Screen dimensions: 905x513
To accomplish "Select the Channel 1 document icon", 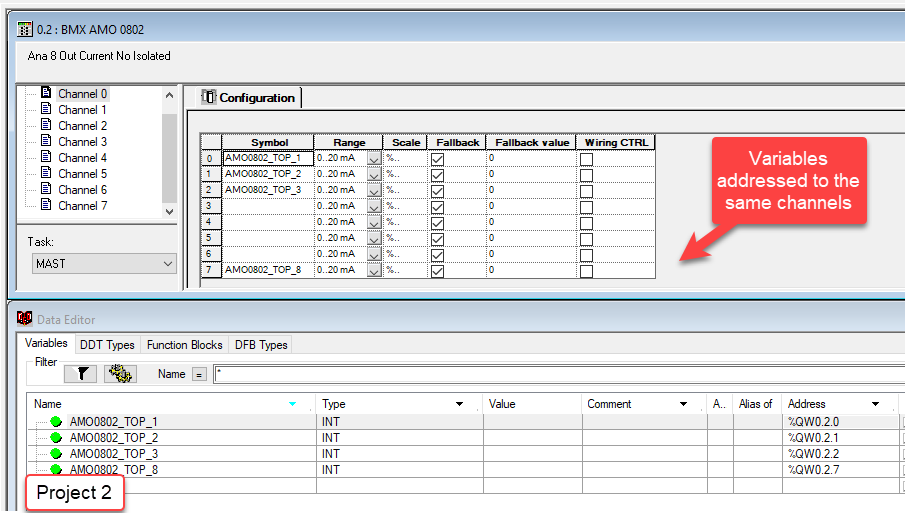I will tap(46, 109).
